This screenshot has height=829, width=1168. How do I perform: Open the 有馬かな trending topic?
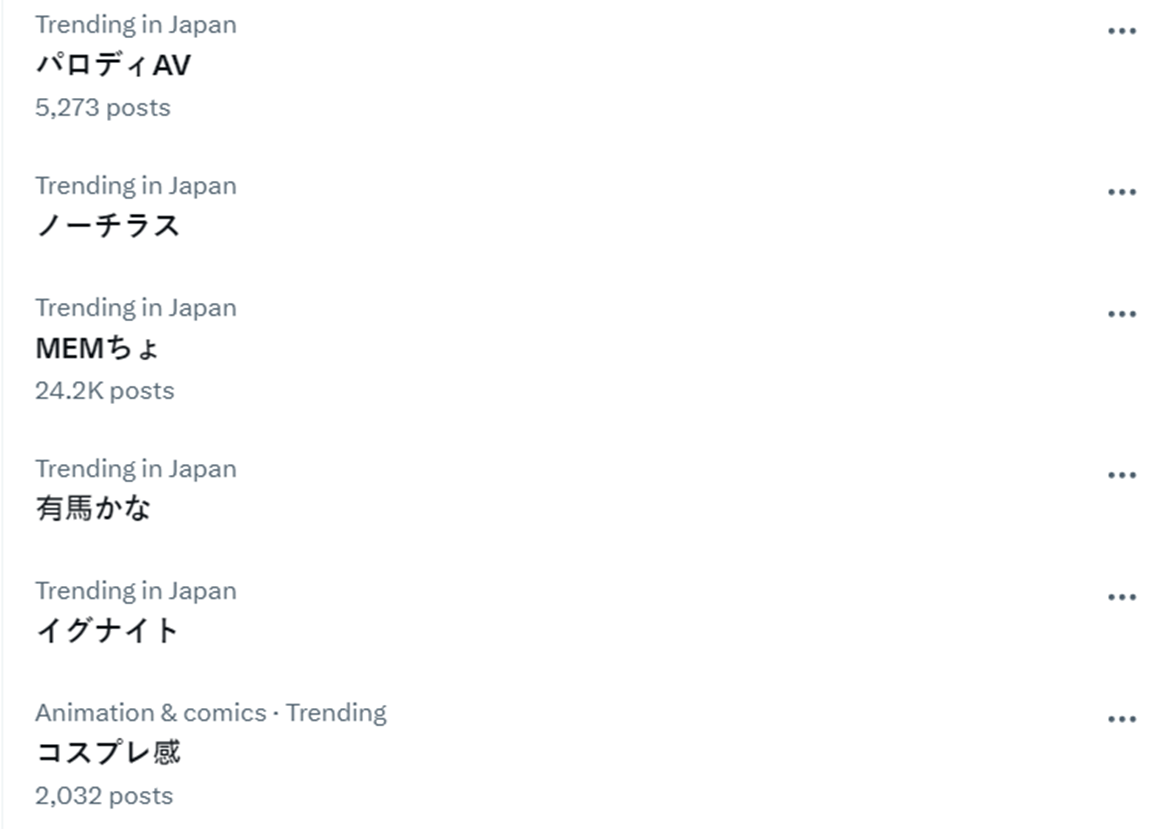pos(93,510)
